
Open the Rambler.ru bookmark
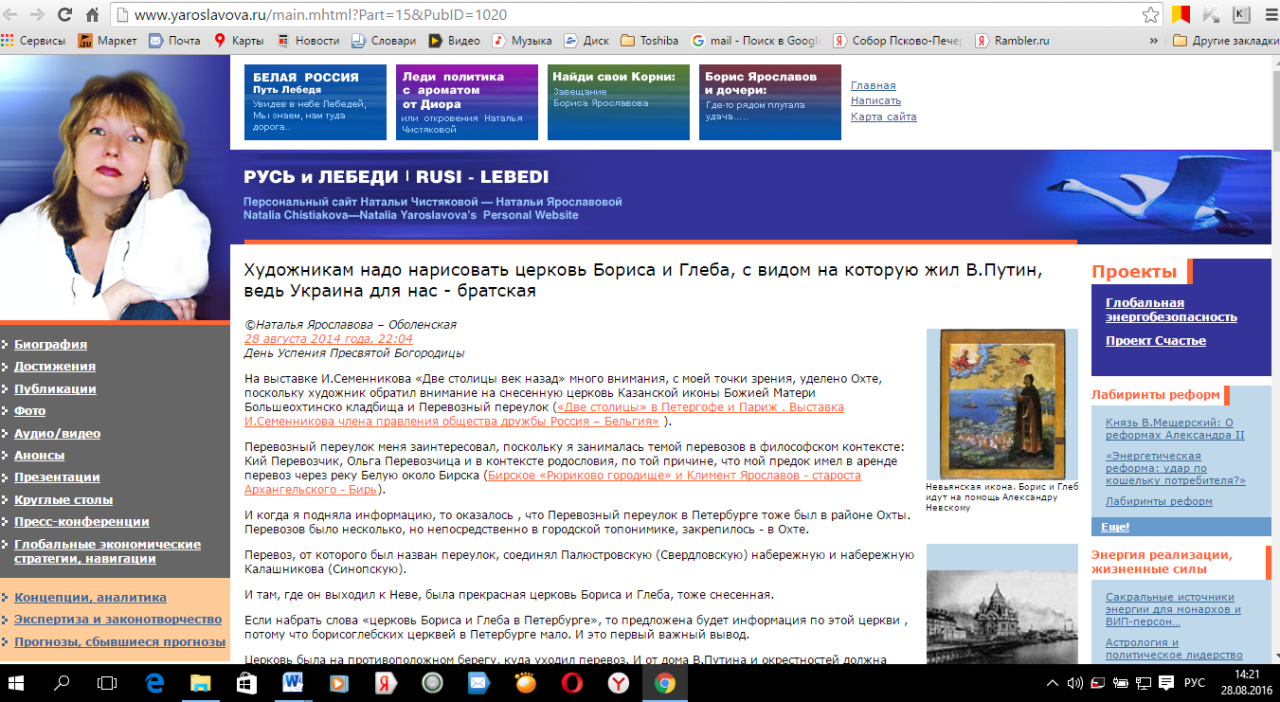click(1013, 41)
